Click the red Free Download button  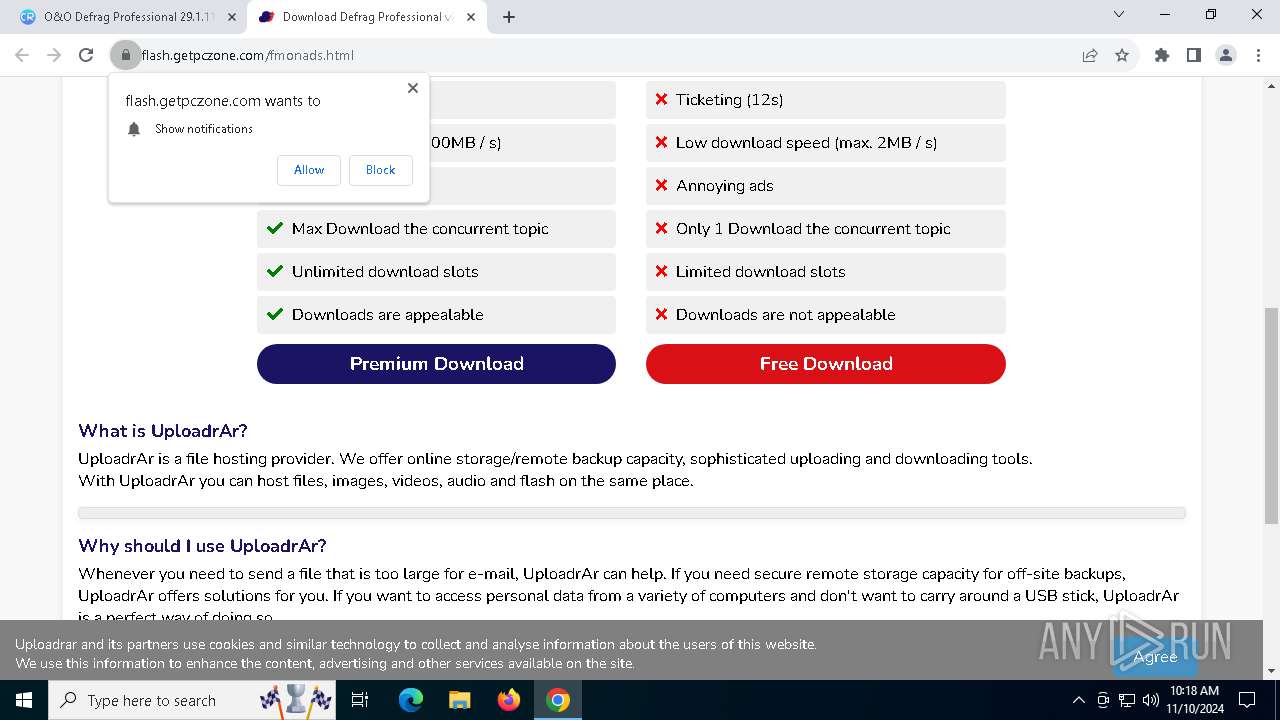pos(826,364)
